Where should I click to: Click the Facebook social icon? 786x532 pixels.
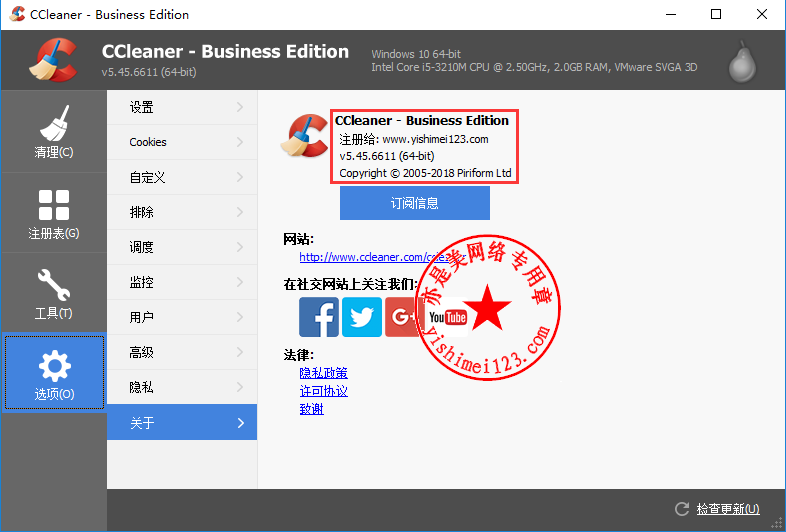(319, 317)
